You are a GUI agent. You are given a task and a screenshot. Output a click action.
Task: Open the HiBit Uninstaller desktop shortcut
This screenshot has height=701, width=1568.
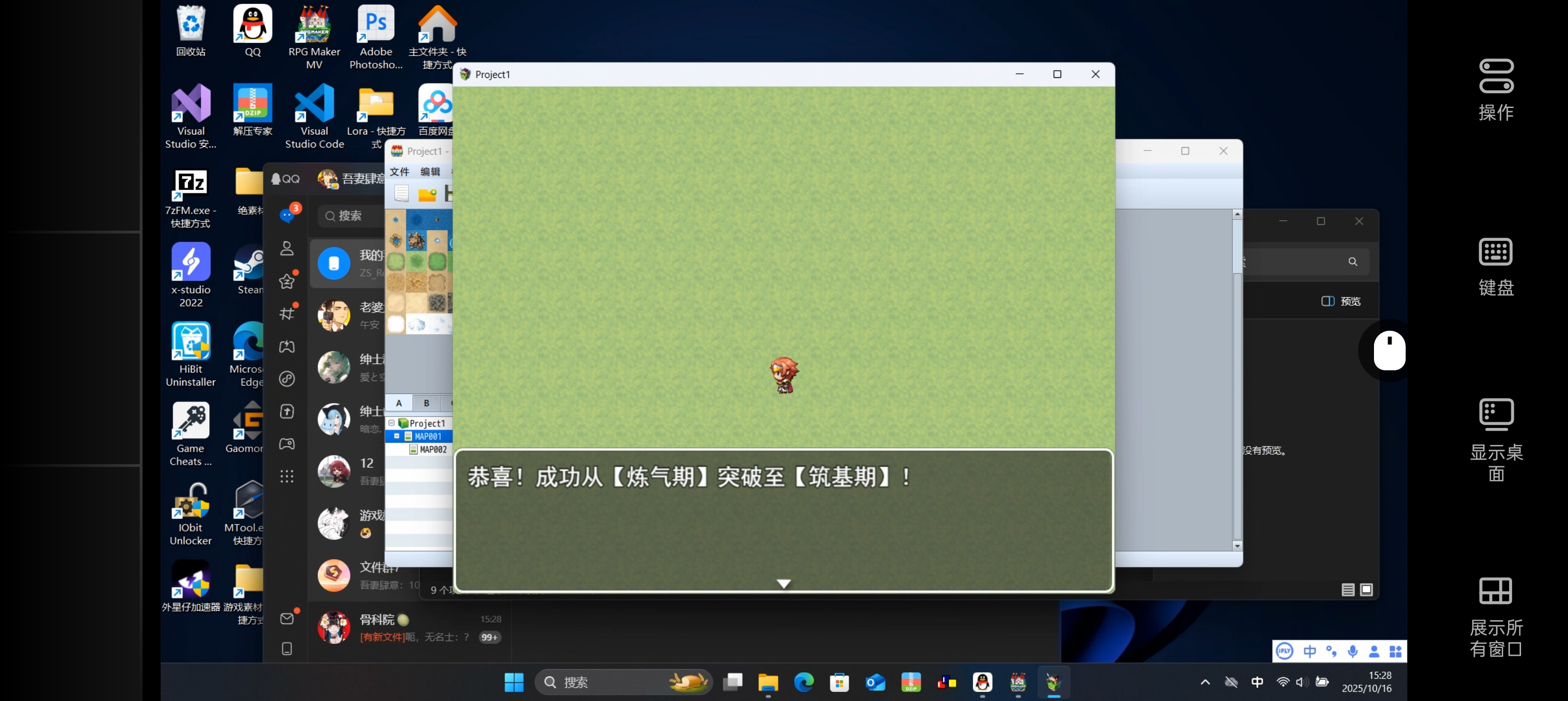click(191, 355)
